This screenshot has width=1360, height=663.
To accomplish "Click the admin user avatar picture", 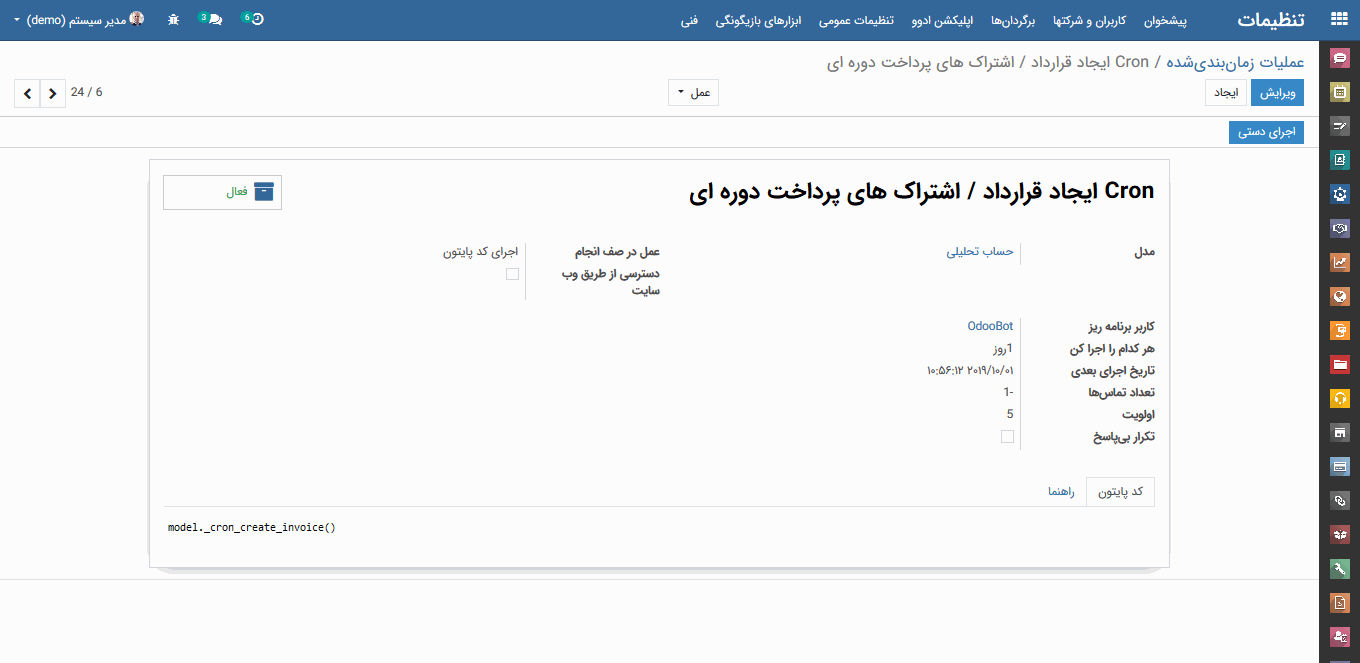I will pos(138,19).
